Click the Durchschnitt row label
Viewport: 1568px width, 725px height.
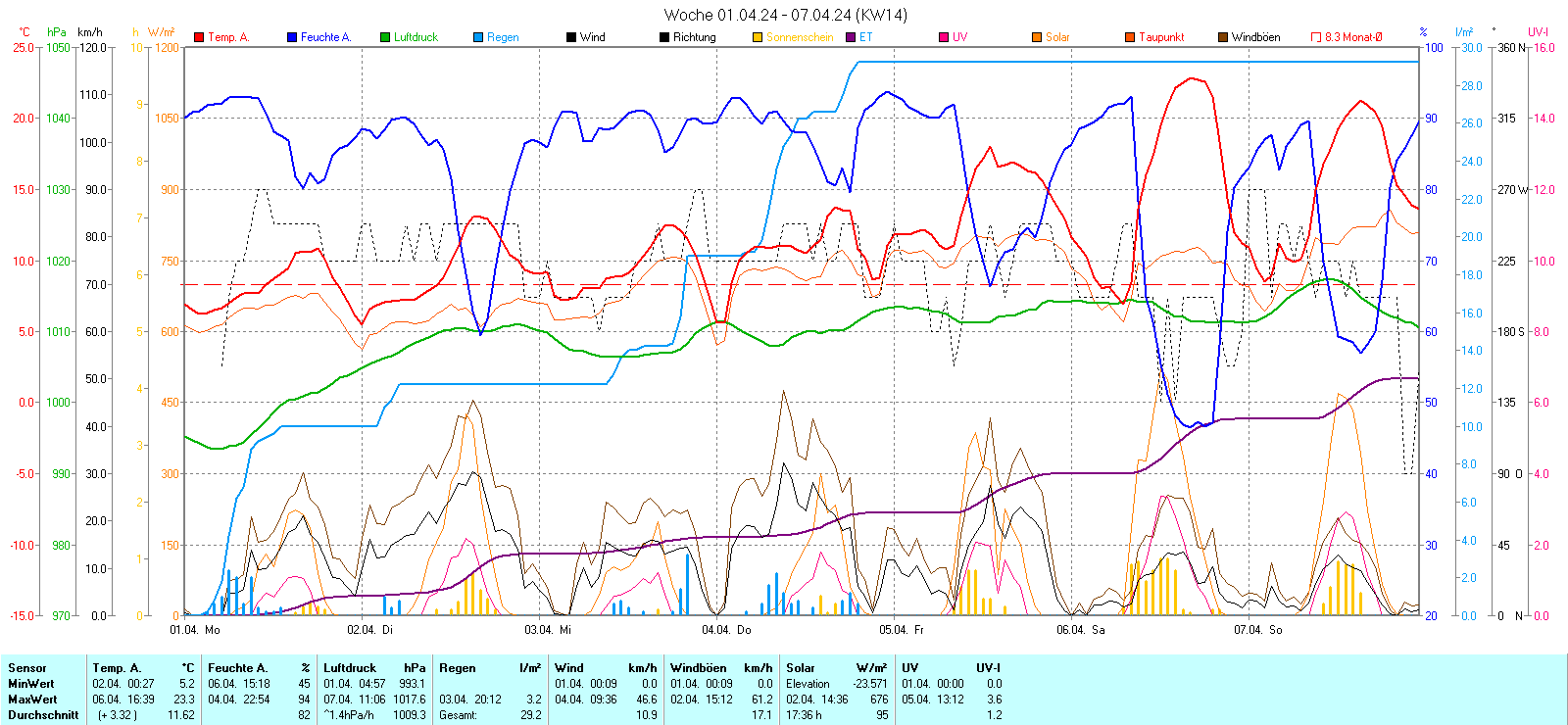click(x=43, y=715)
